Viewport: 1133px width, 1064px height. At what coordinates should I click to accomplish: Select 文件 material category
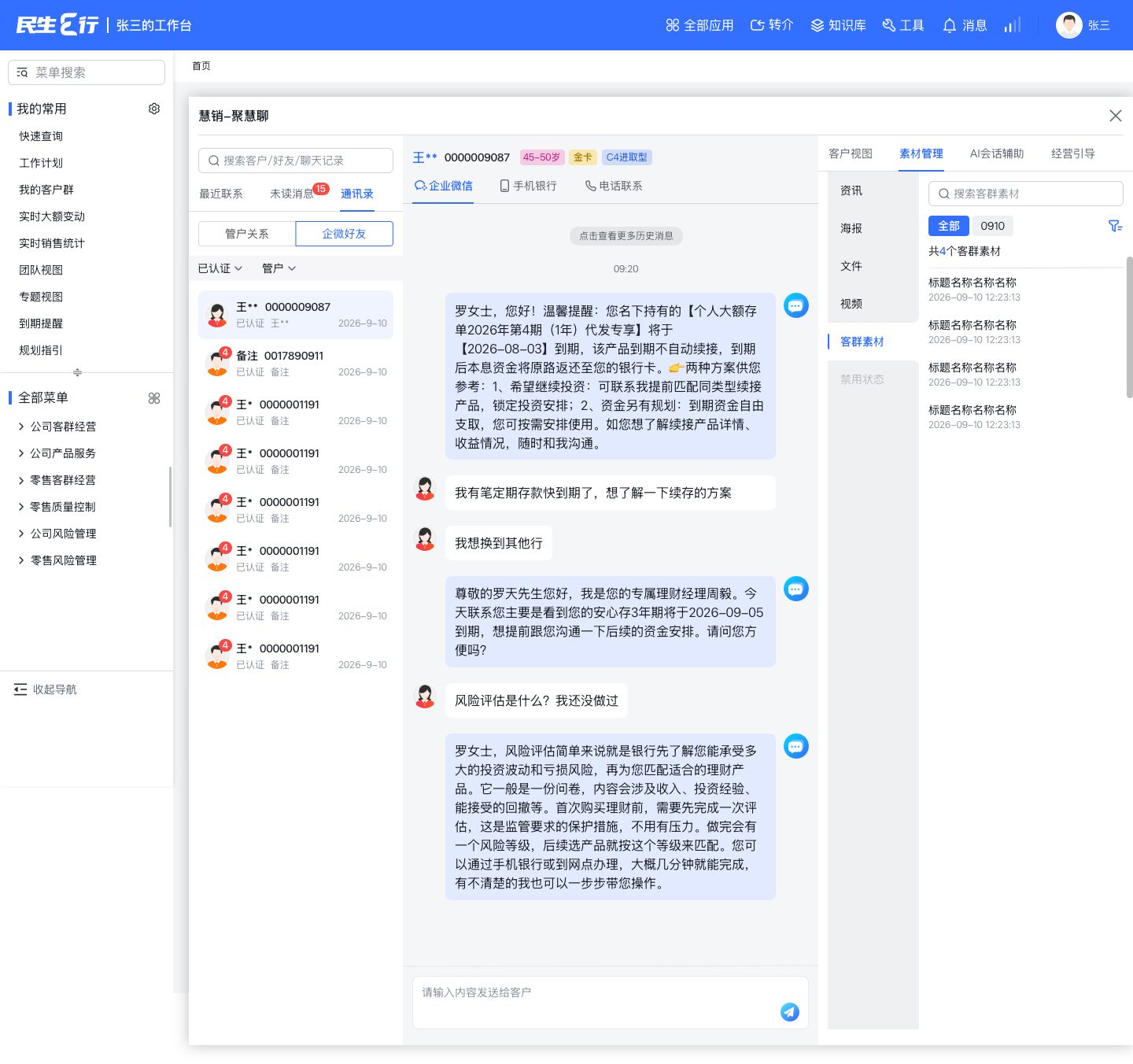tap(873, 266)
